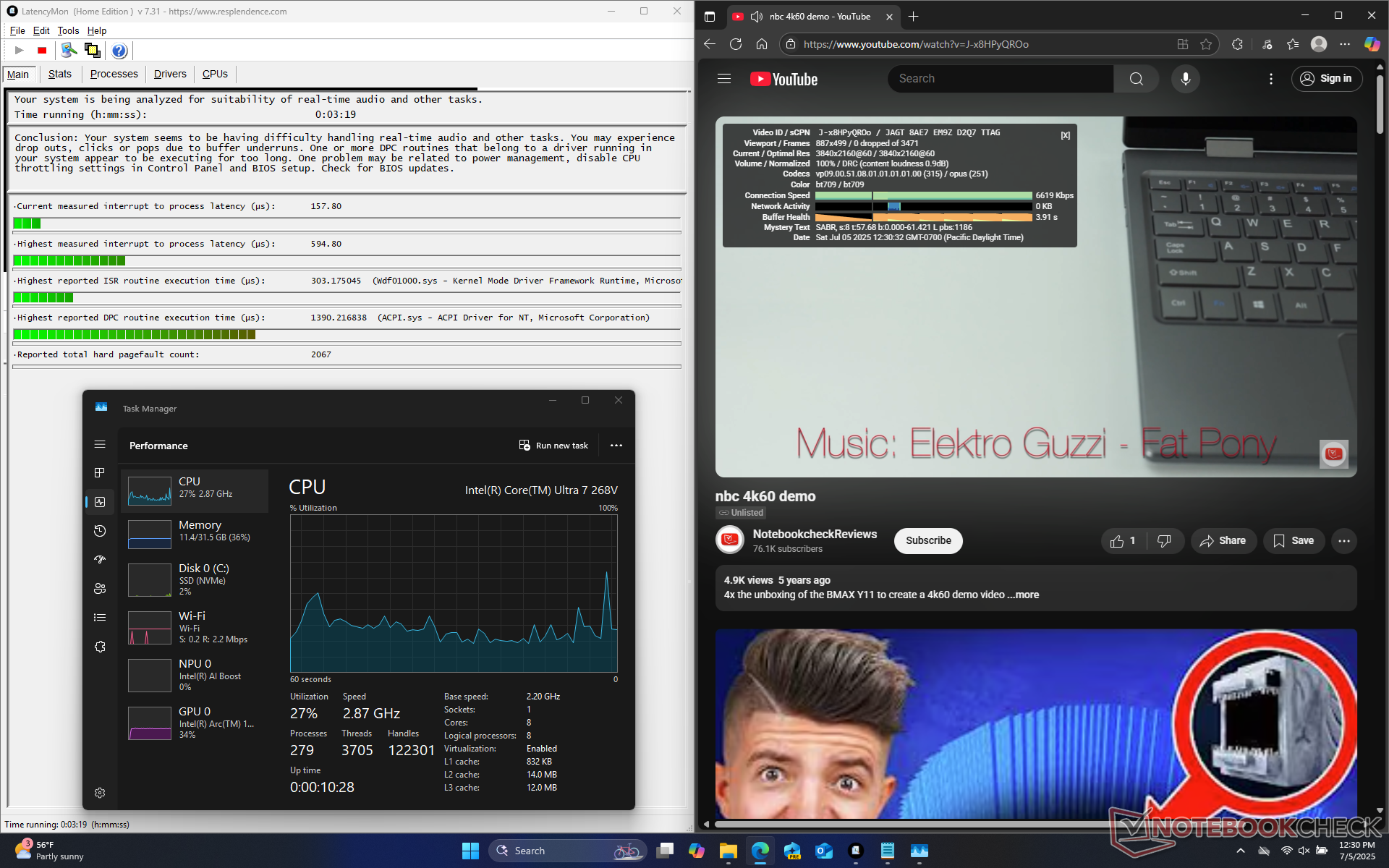Click Run new task button
Screen dimensions: 1389x868
tap(553, 446)
